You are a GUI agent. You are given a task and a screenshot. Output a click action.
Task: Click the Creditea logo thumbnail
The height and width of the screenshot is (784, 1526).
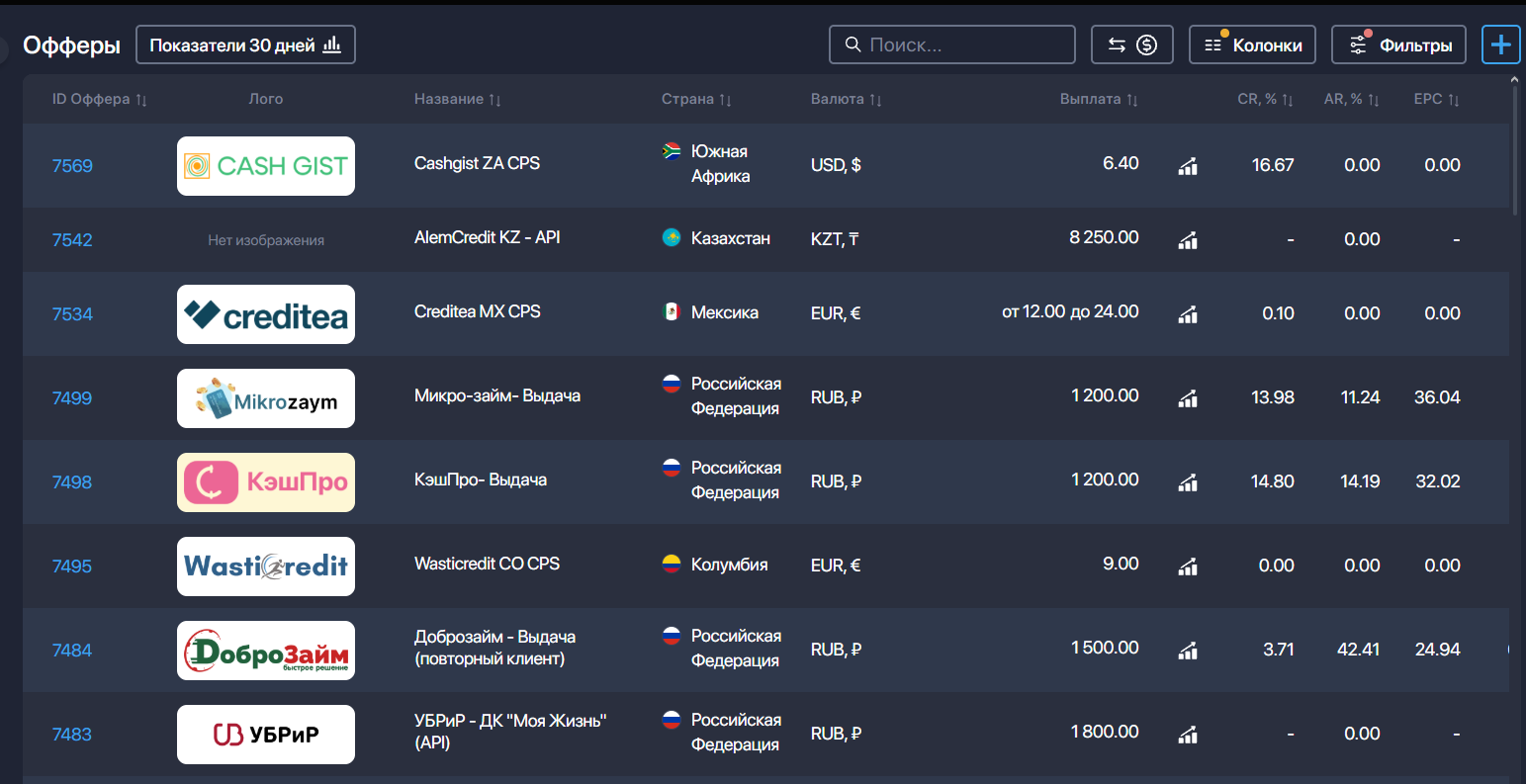coord(266,314)
